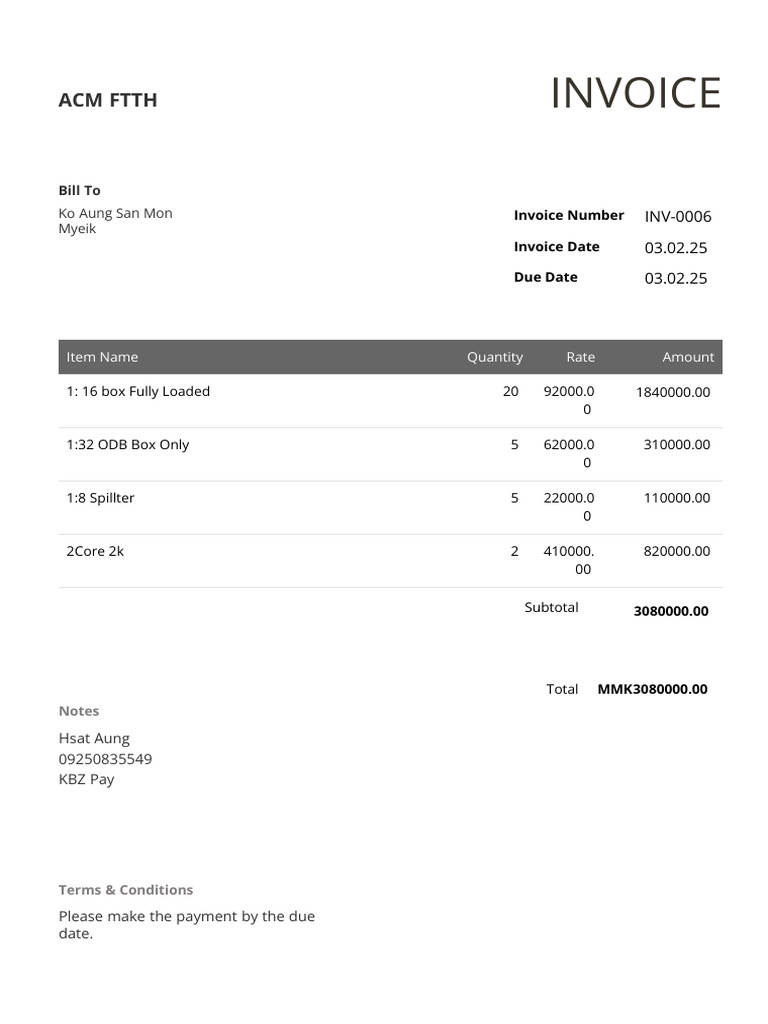The height and width of the screenshot is (1024, 768).
Task: Click the Item Name column header
Action: (102, 357)
